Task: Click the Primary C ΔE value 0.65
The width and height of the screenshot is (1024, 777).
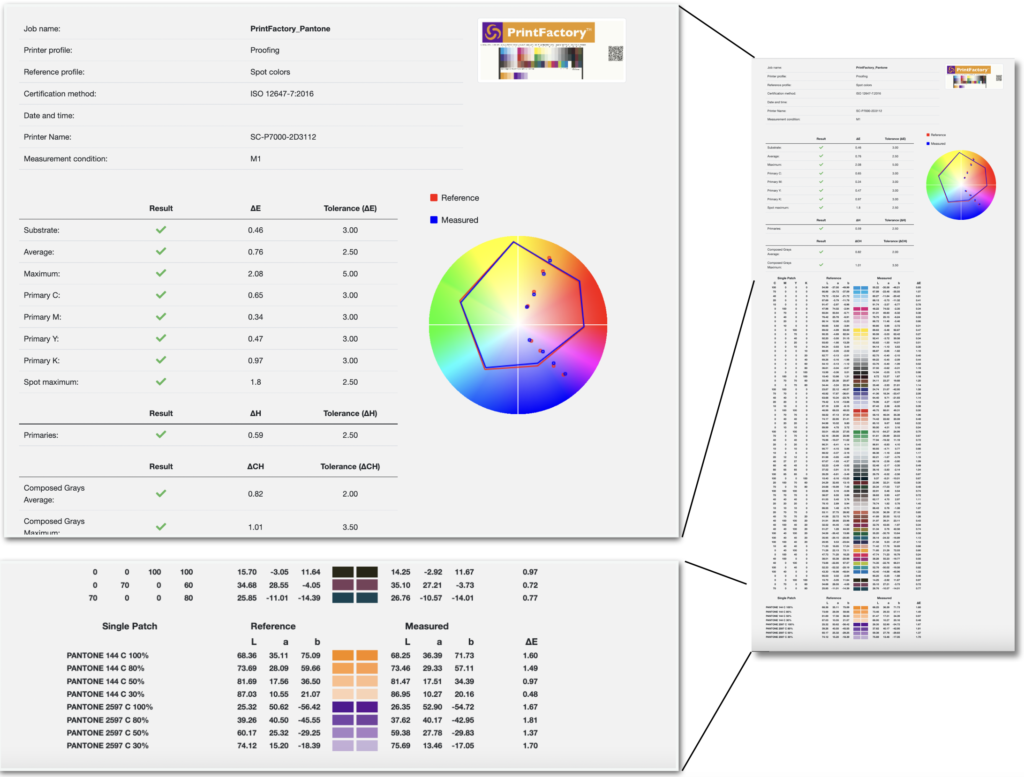Action: [255, 295]
